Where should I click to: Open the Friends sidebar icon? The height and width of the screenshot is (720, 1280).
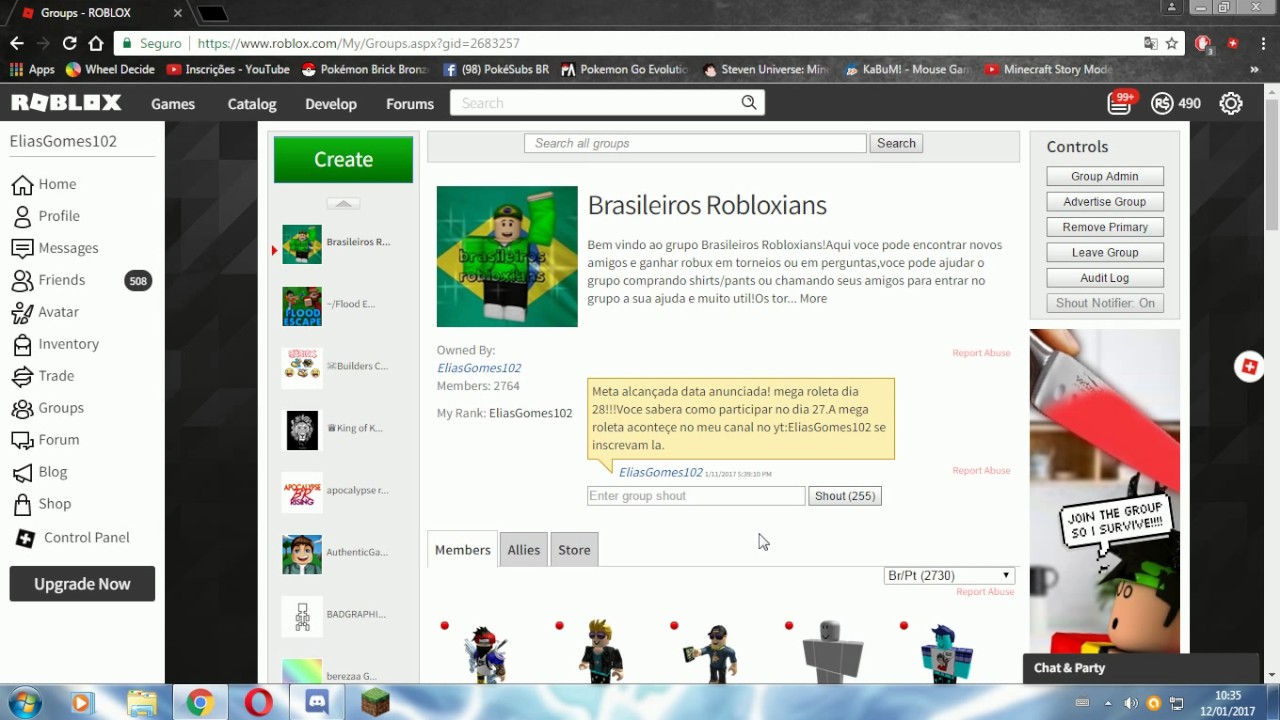point(22,280)
